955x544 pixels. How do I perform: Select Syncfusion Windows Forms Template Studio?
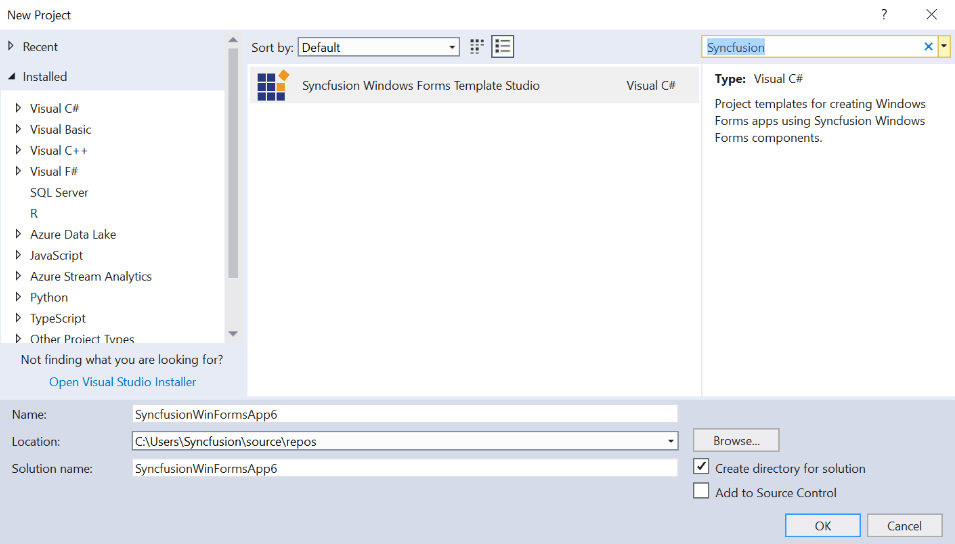click(x=474, y=85)
